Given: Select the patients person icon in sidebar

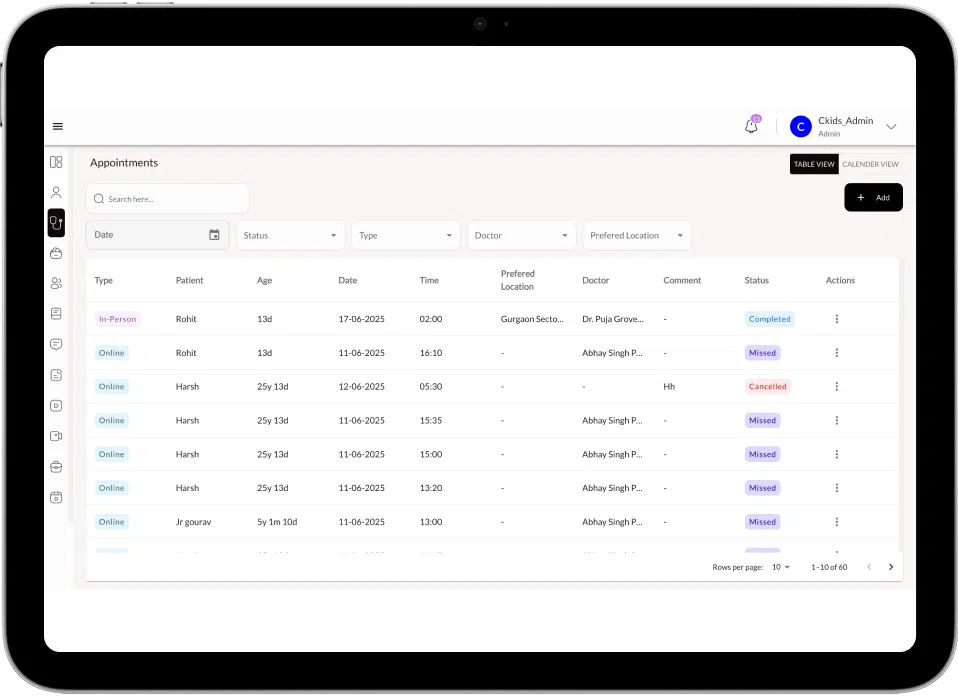Looking at the screenshot, I should tap(56, 192).
